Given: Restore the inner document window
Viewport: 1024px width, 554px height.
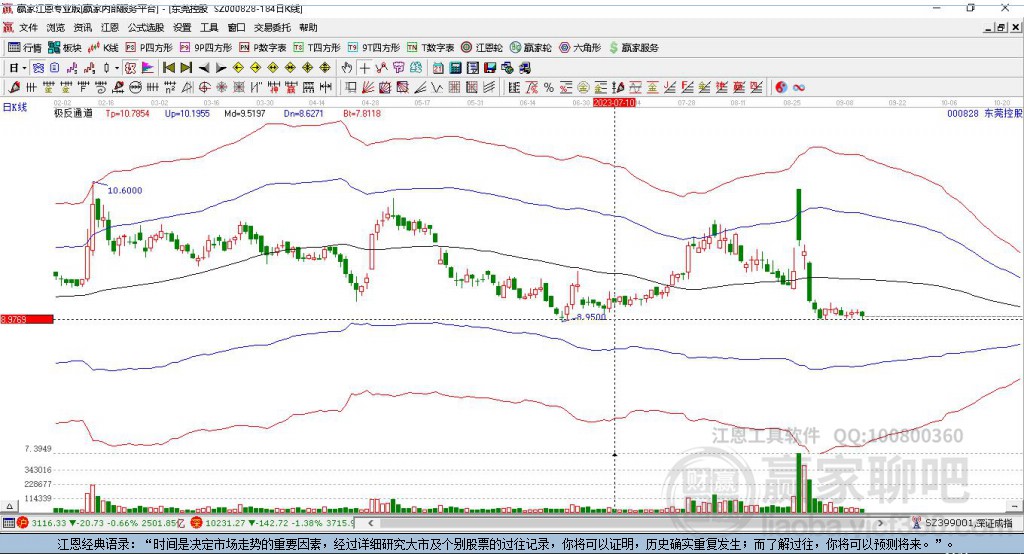Looking at the screenshot, I should click(x=1001, y=27).
